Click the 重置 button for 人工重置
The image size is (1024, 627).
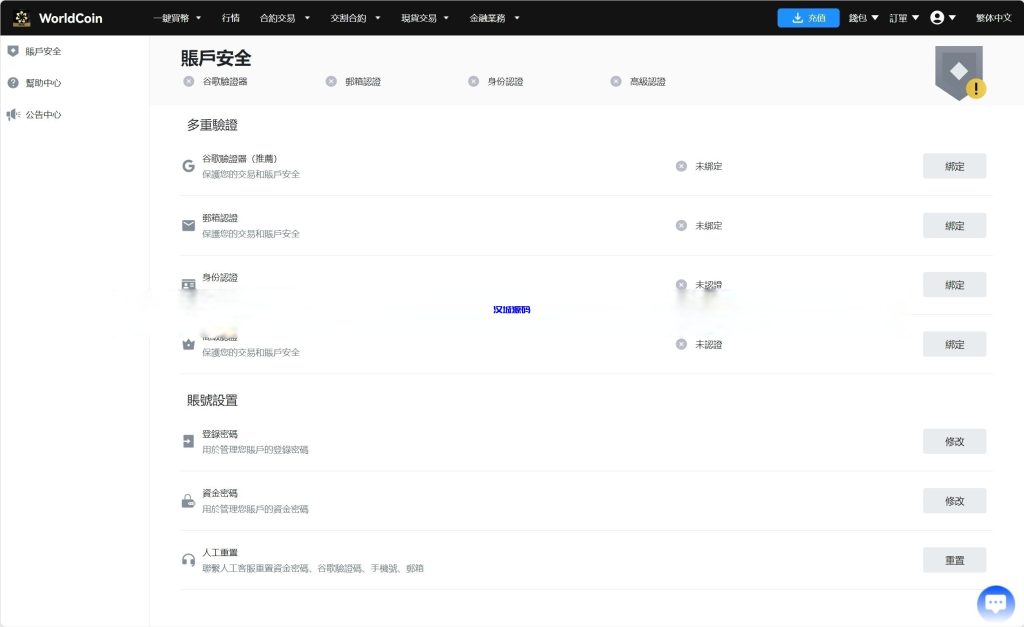coord(954,559)
